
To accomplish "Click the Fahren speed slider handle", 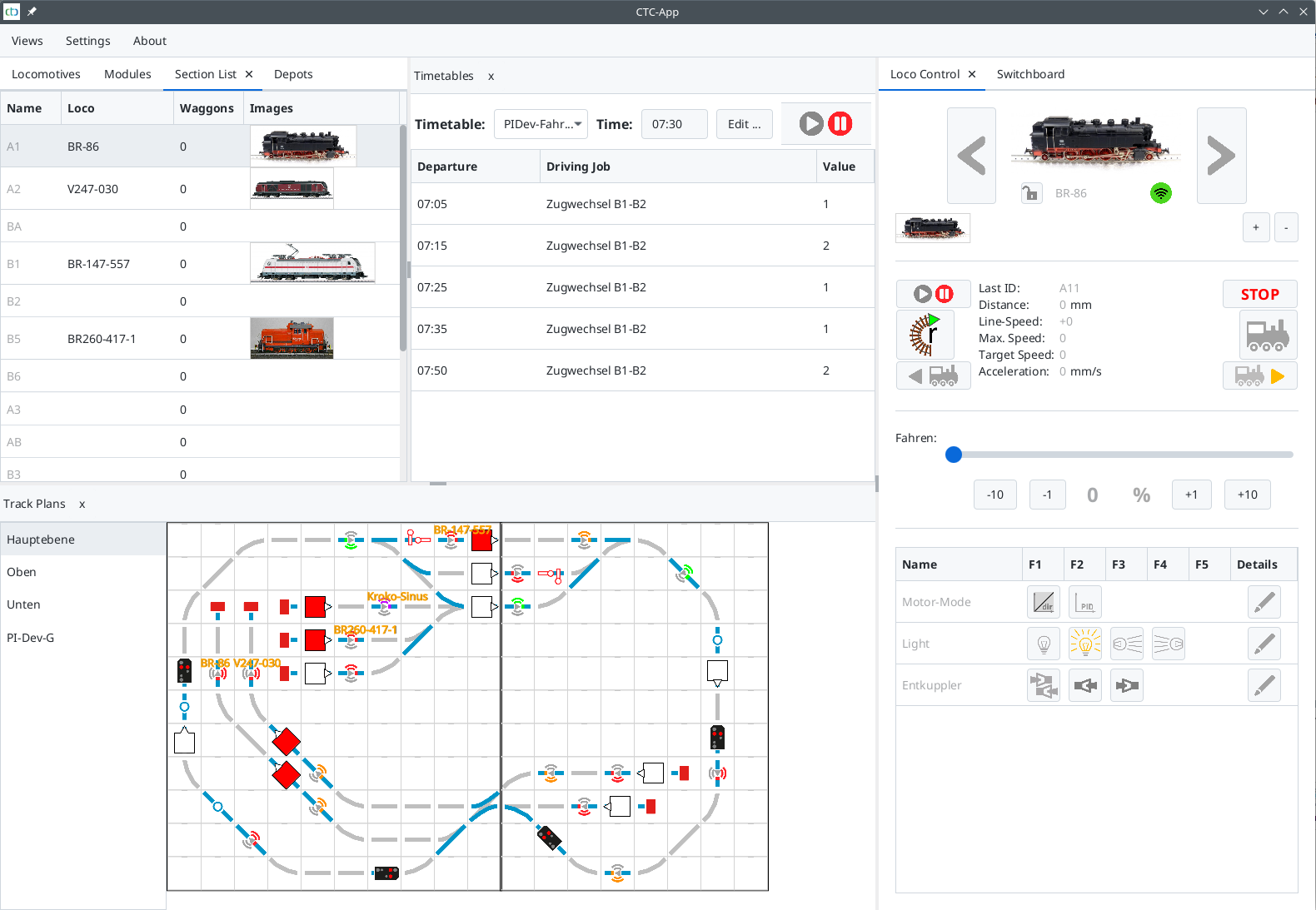I will click(x=954, y=455).
